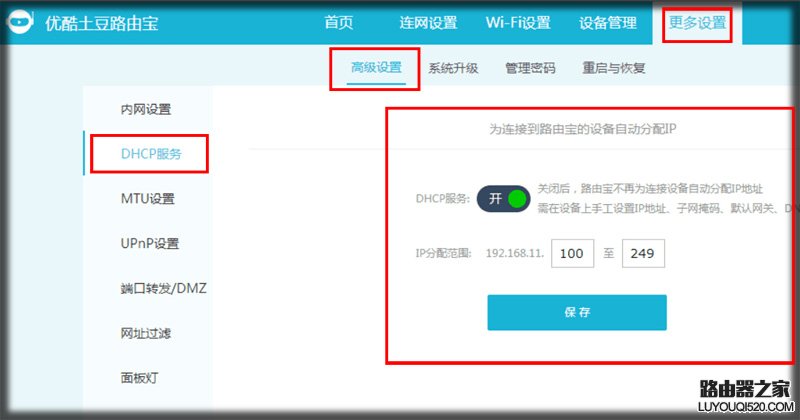Open the 首页 home tab
The height and width of the screenshot is (420, 800).
pyautogui.click(x=339, y=22)
